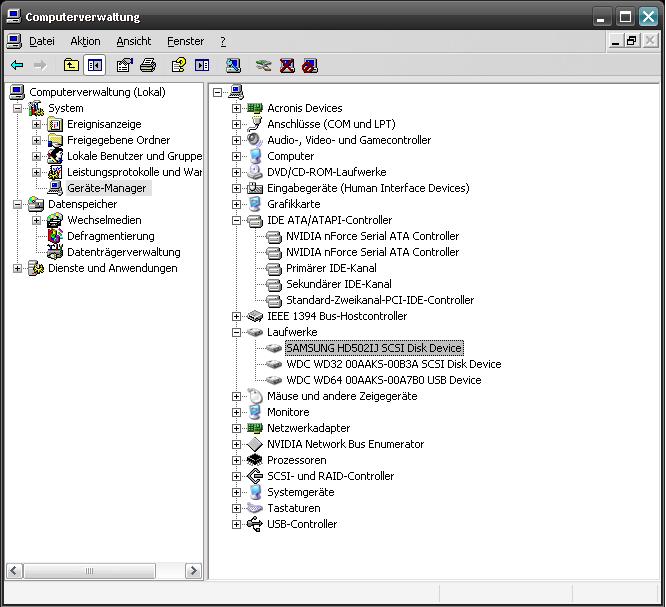Restore the inner MDI child window
The width and height of the screenshot is (666, 607).
click(x=632, y=41)
